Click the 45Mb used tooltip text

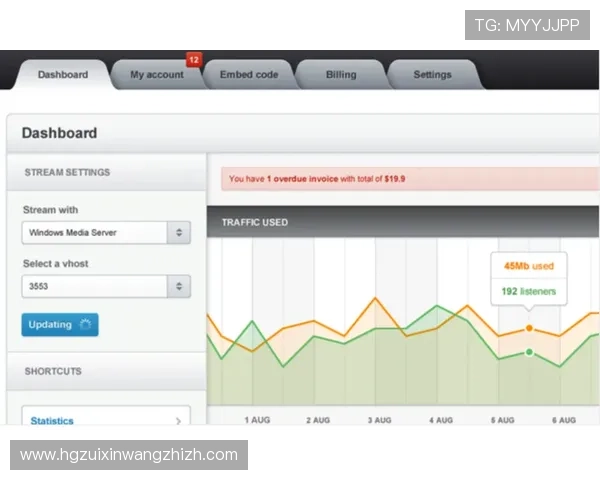528,267
